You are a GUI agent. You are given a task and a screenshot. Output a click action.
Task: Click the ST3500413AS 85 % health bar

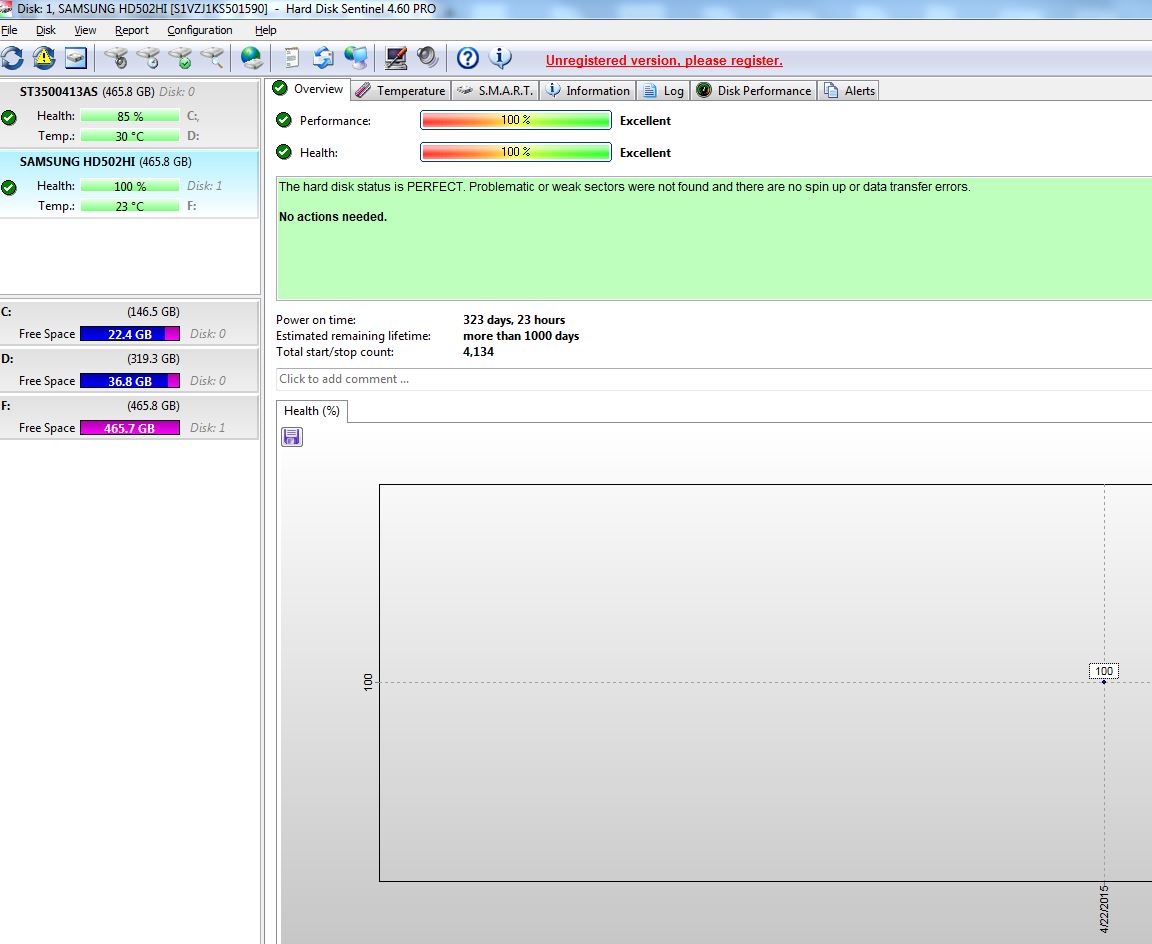click(130, 116)
